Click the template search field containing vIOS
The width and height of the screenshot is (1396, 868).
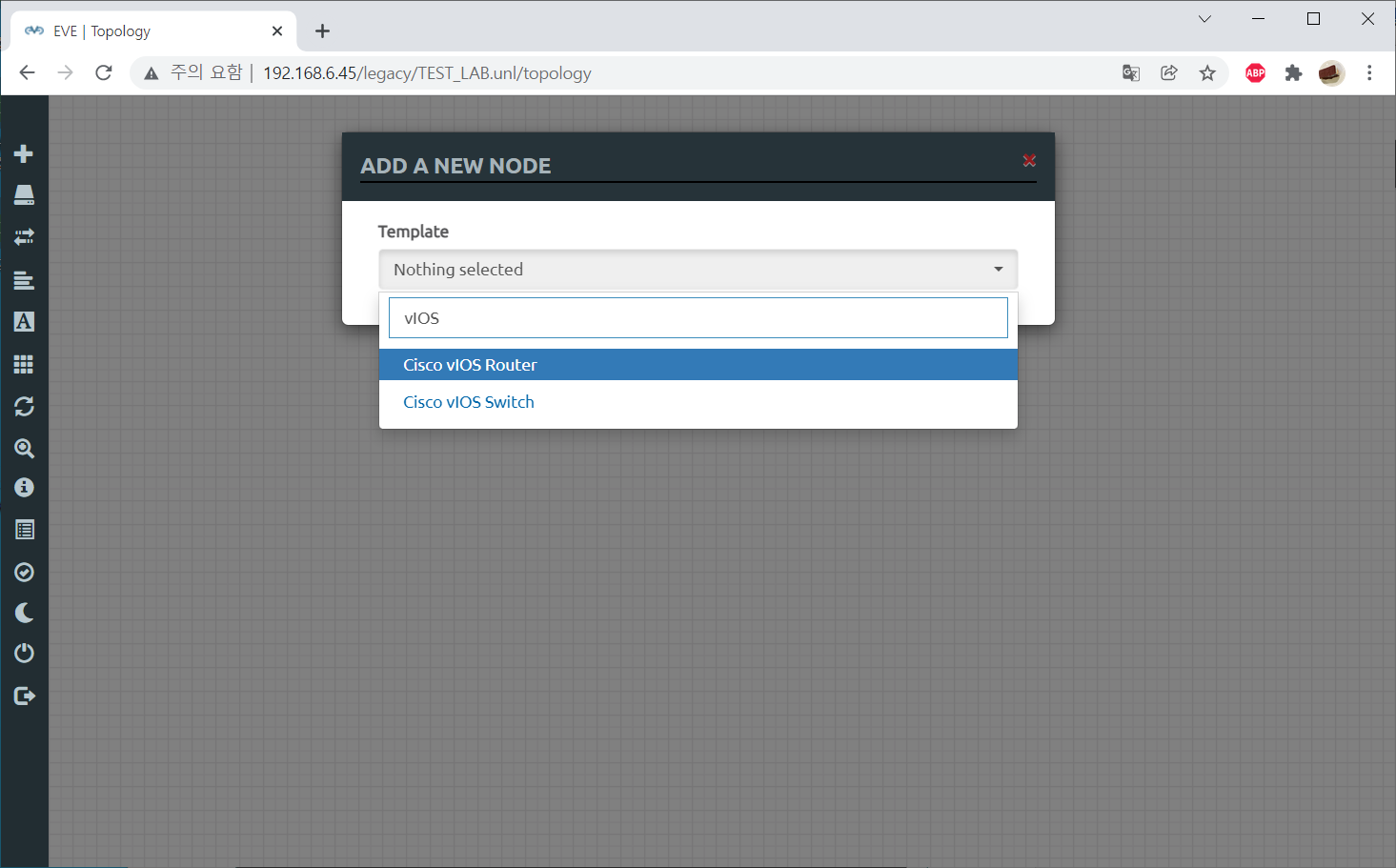(698, 318)
